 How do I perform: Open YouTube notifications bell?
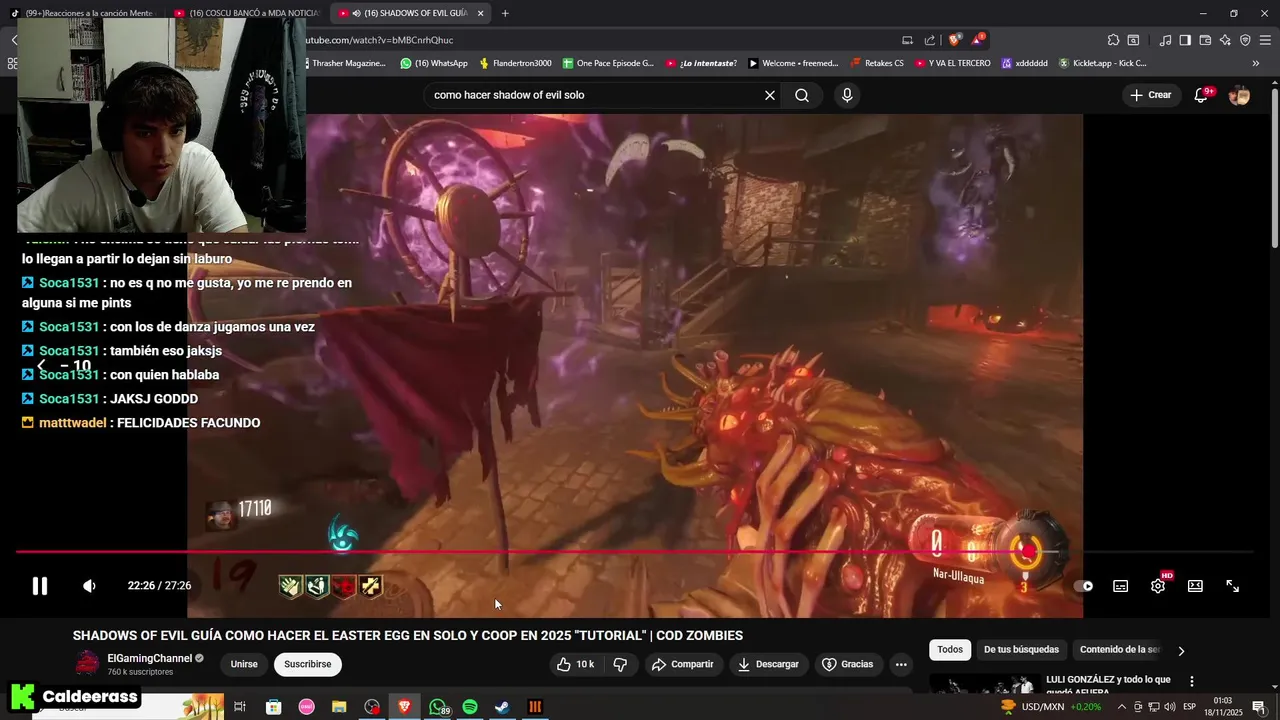tap(1202, 95)
